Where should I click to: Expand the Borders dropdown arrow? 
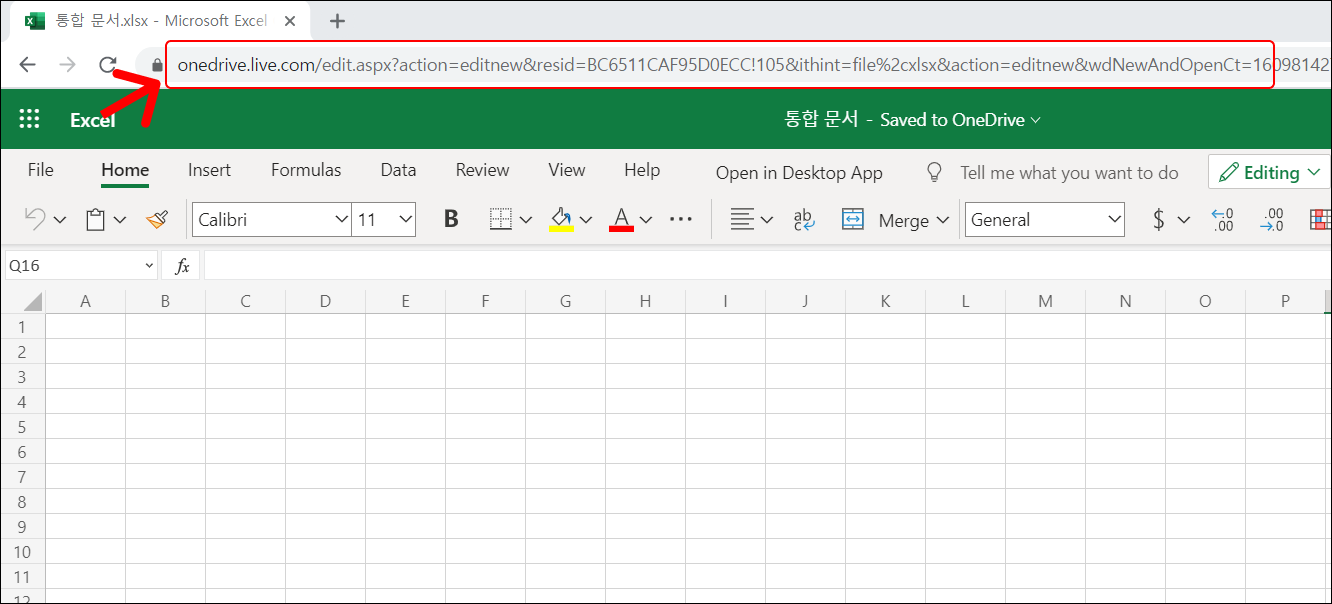[x=526, y=220]
